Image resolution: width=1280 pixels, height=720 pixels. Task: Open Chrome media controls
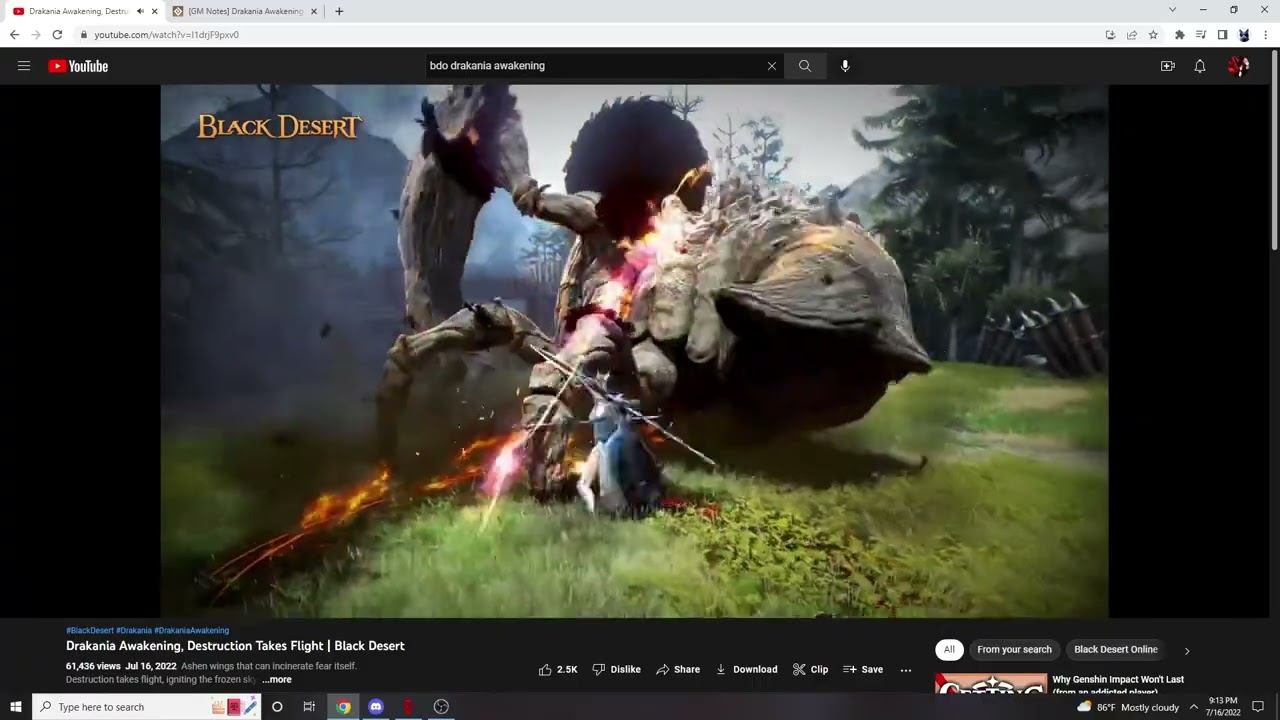point(1201,35)
